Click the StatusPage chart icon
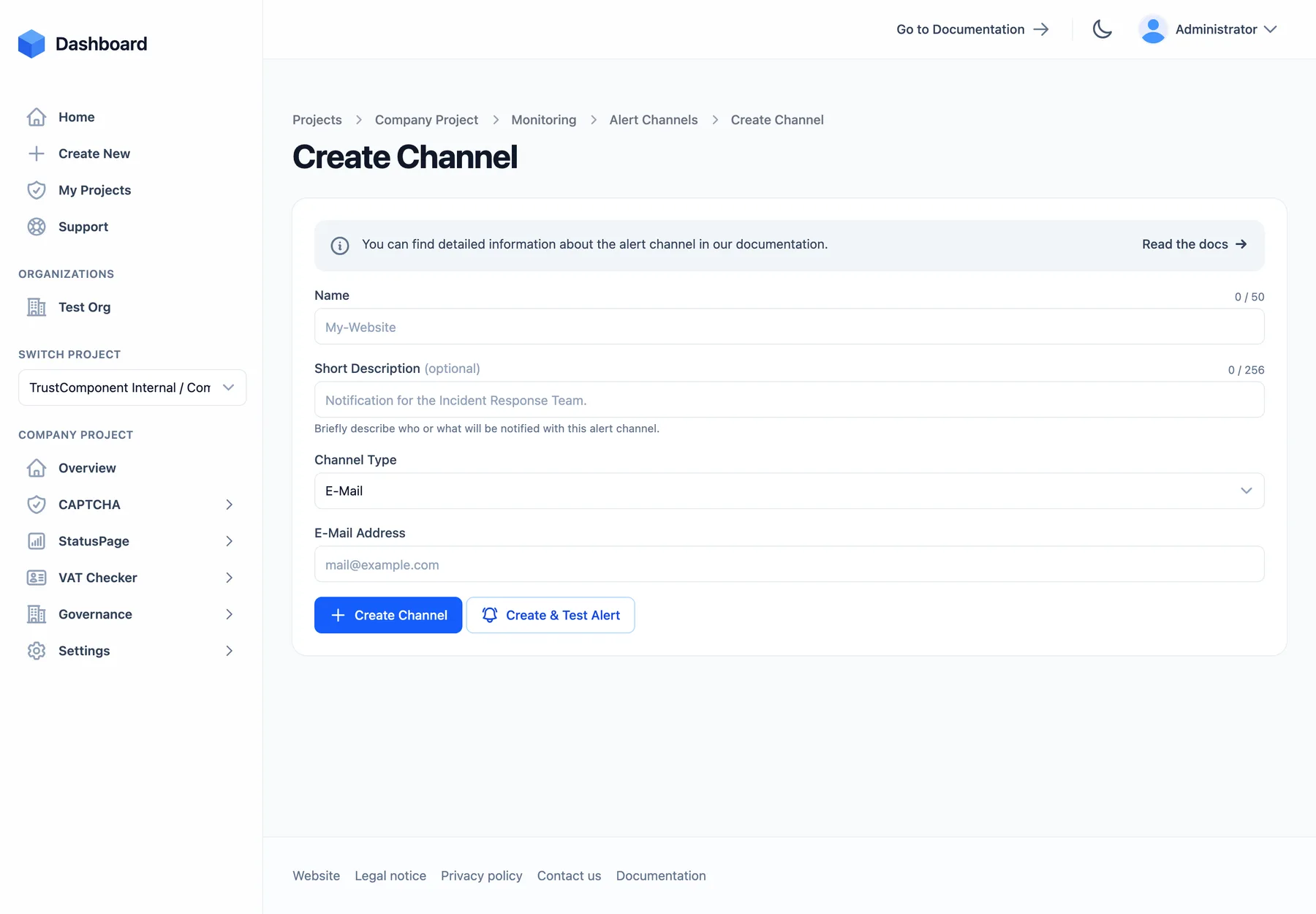 pos(37,541)
